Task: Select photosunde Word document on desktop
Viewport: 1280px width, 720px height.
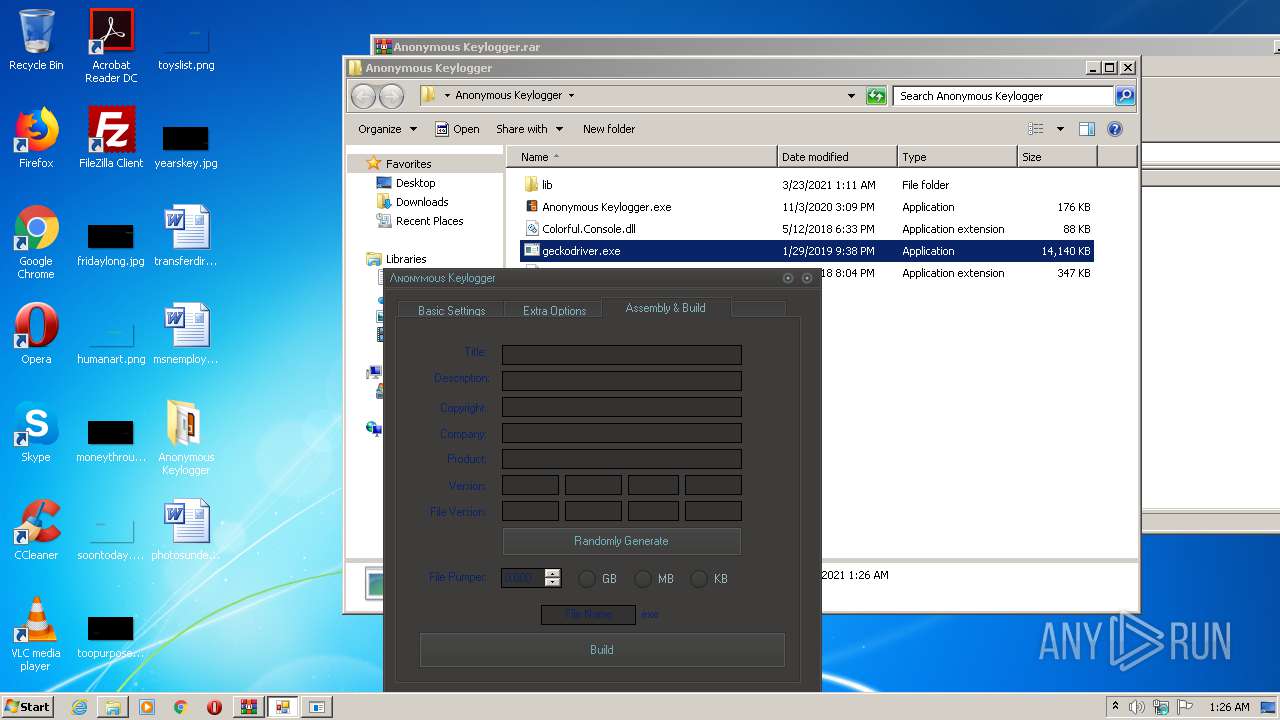Action: [x=185, y=530]
